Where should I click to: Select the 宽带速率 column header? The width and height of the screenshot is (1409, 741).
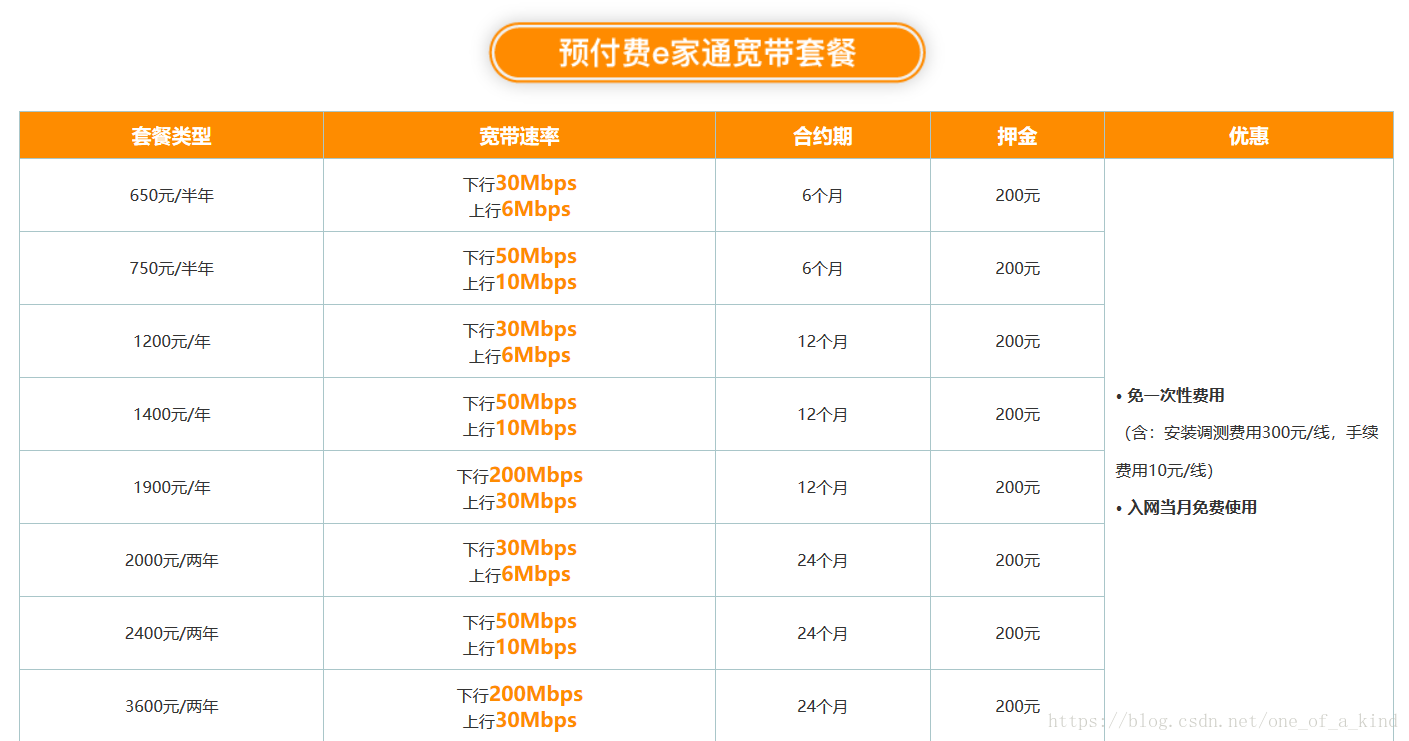(519, 135)
